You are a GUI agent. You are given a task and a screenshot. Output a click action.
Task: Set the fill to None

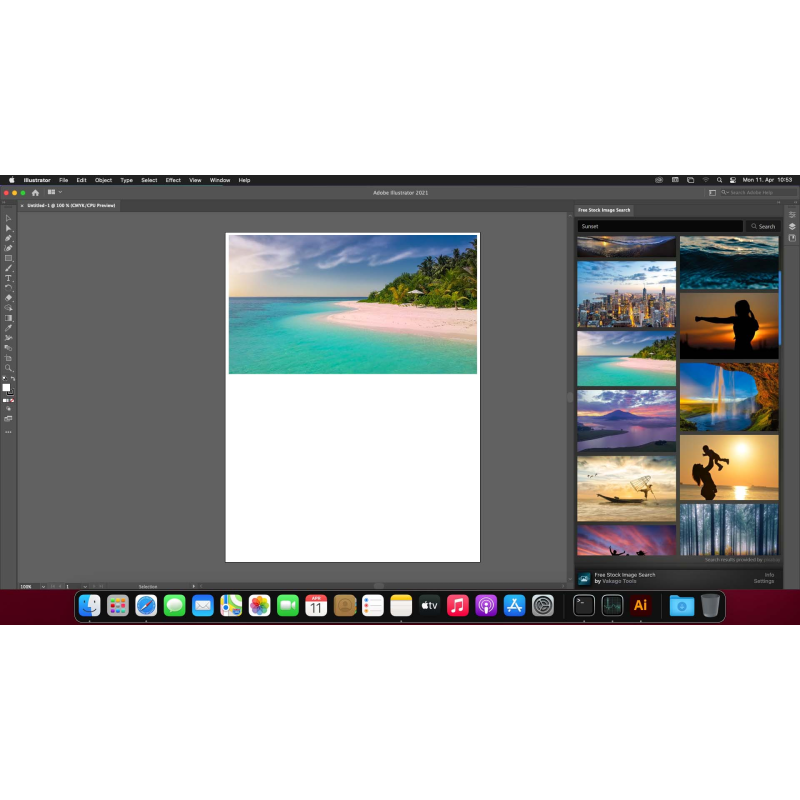[12, 400]
